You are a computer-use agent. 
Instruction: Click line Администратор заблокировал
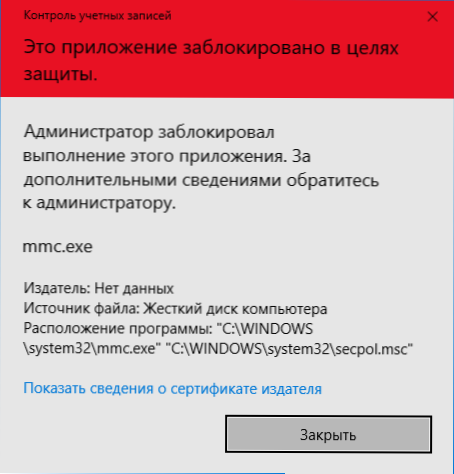tap(149, 132)
